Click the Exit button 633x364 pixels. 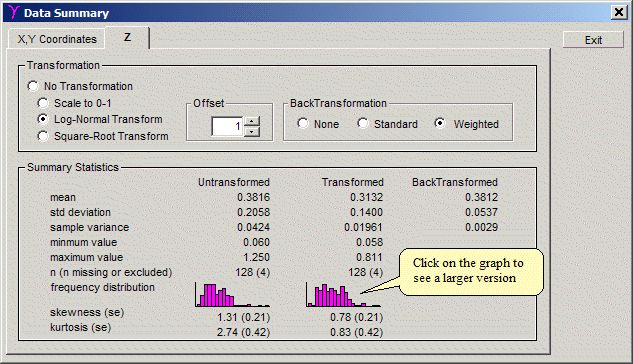(593, 40)
